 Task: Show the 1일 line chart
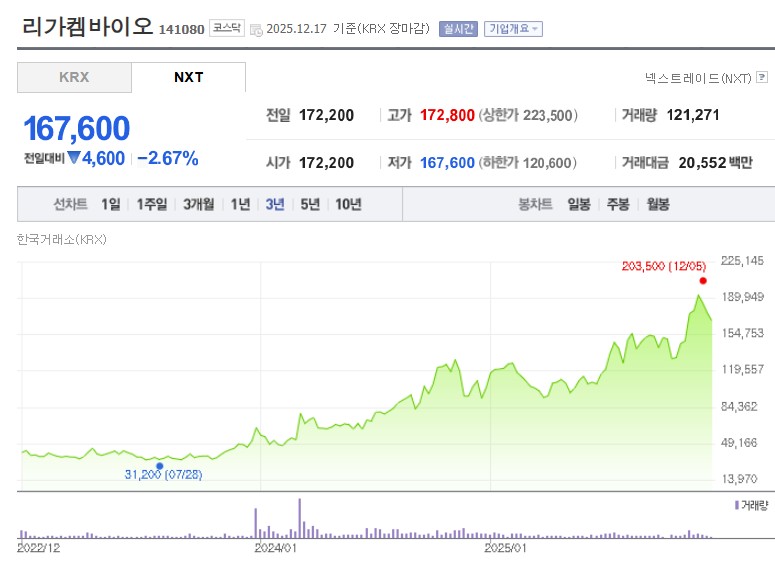point(111,204)
